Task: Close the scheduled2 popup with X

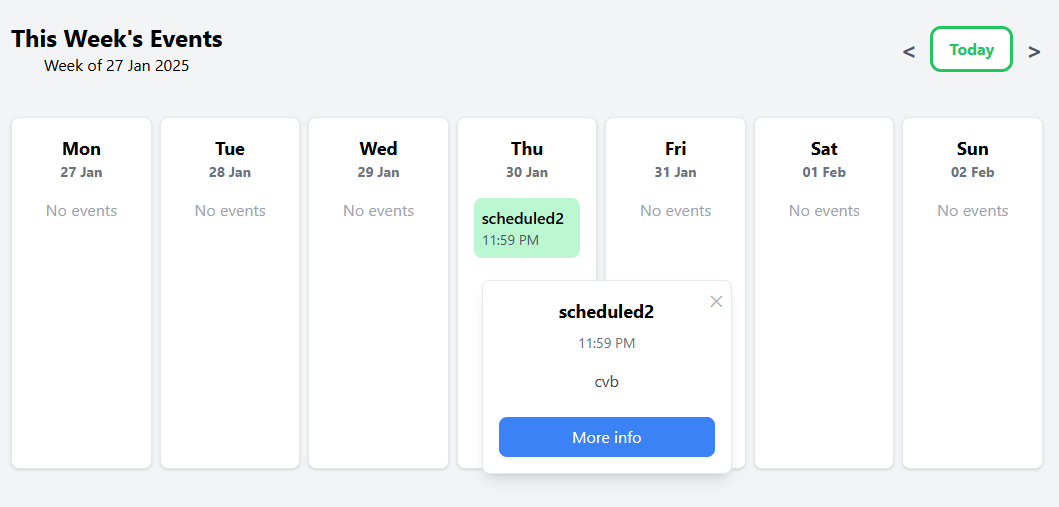Action: 716,302
